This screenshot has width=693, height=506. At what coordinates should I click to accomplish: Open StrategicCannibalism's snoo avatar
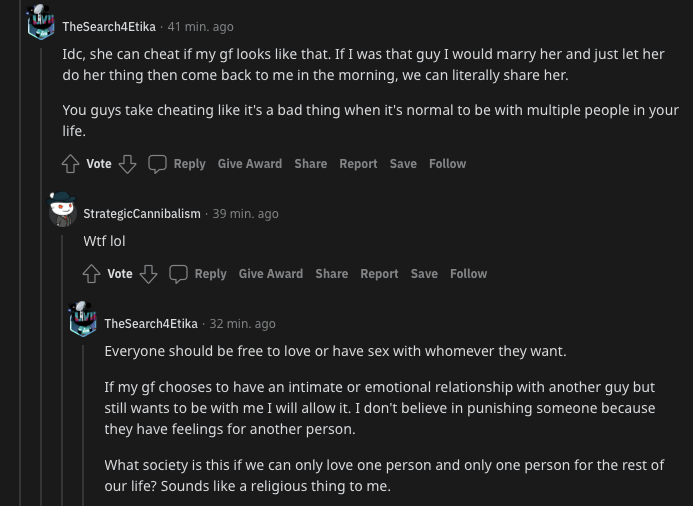click(62, 209)
